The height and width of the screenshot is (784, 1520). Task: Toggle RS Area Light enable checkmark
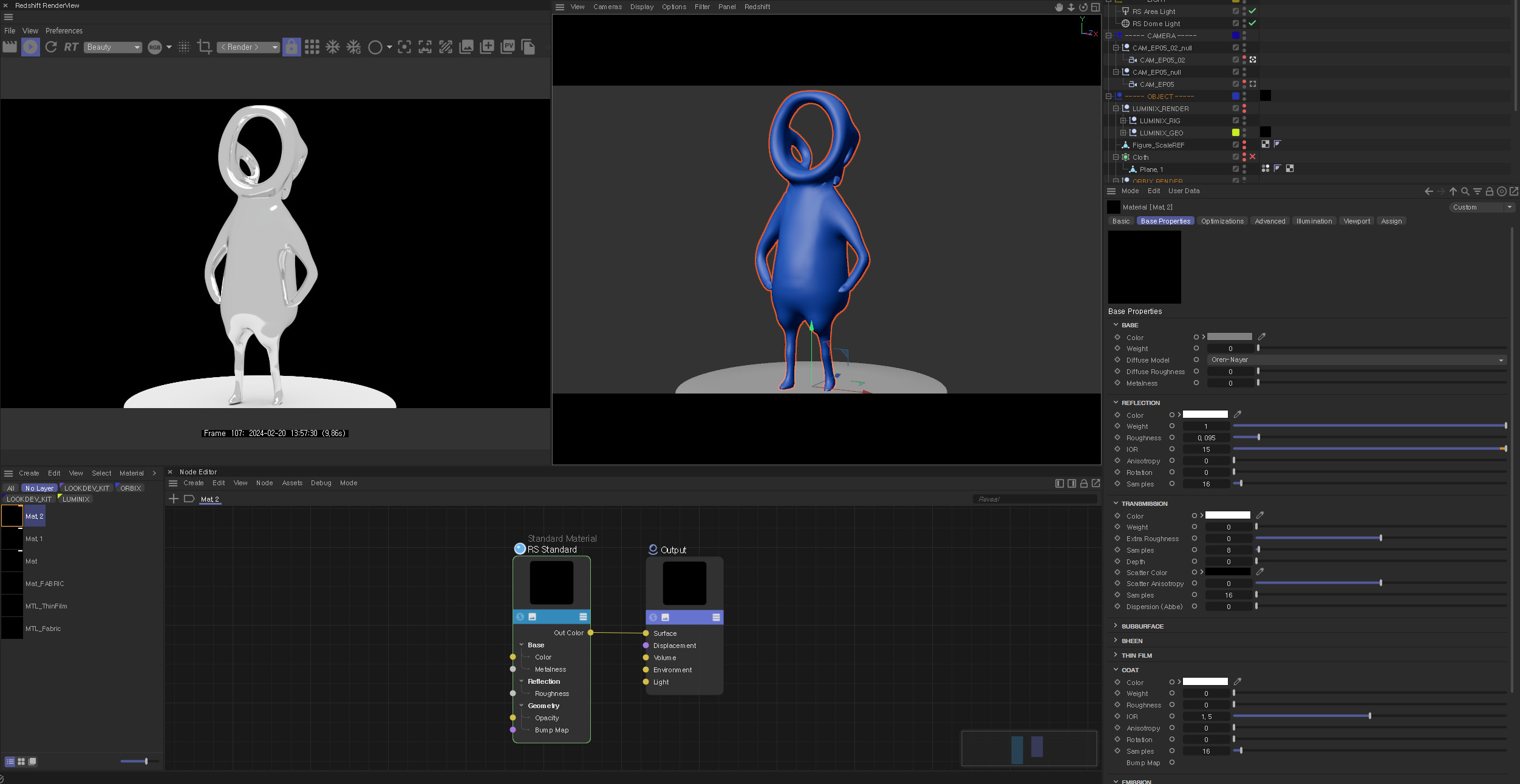[x=1252, y=12]
